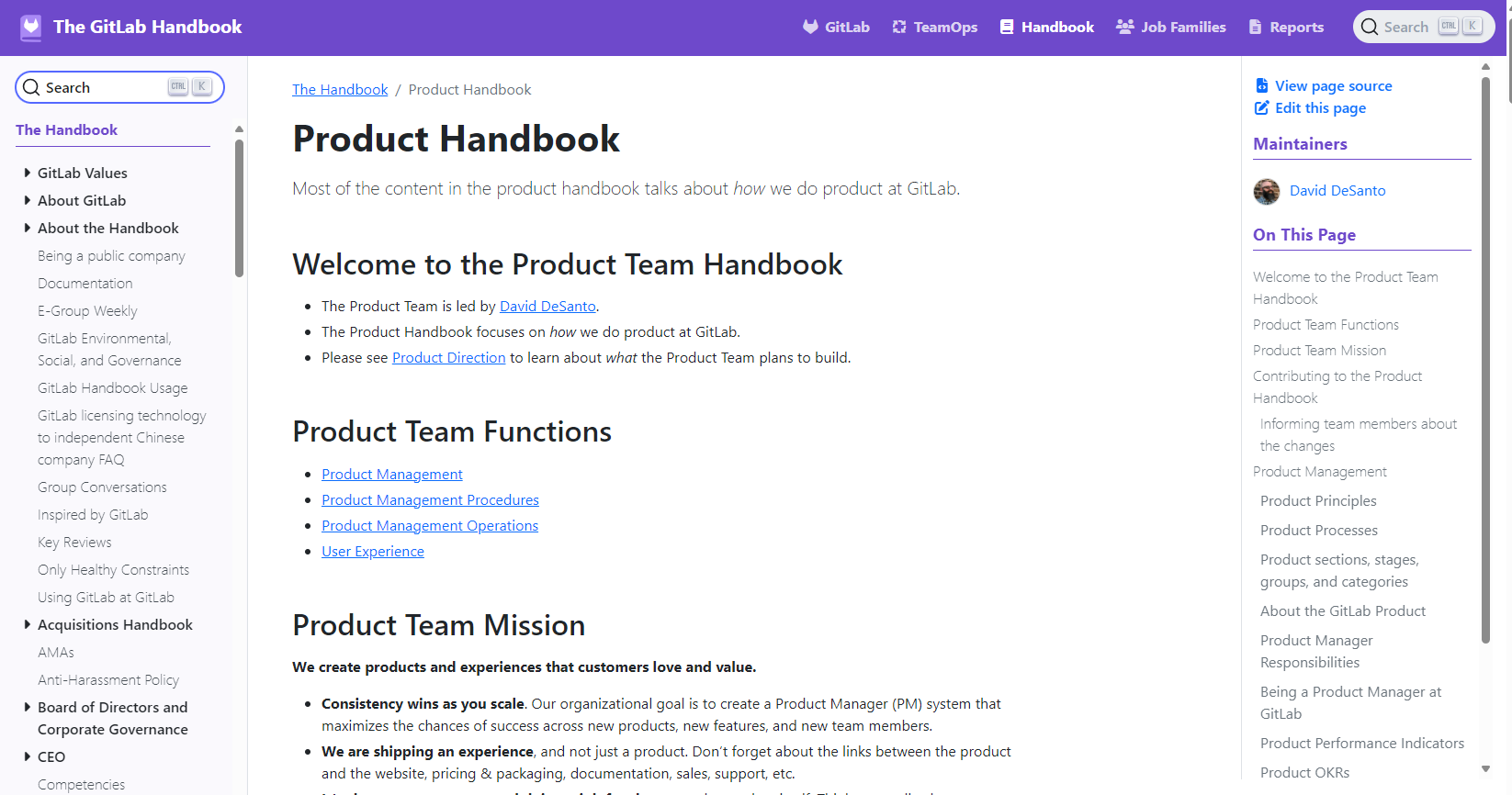Expand the CEO sidebar section
The height and width of the screenshot is (795, 1512).
coord(28,756)
